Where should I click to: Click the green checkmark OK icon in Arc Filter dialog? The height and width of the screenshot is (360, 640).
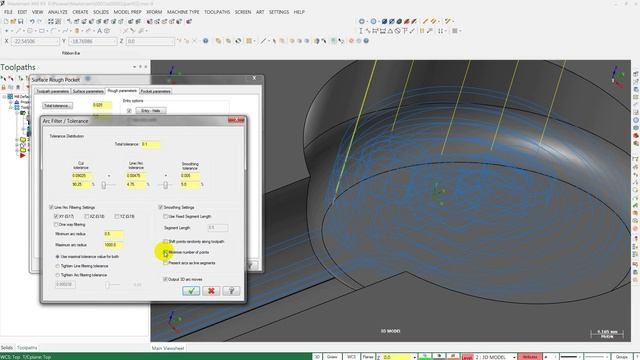coord(191,291)
